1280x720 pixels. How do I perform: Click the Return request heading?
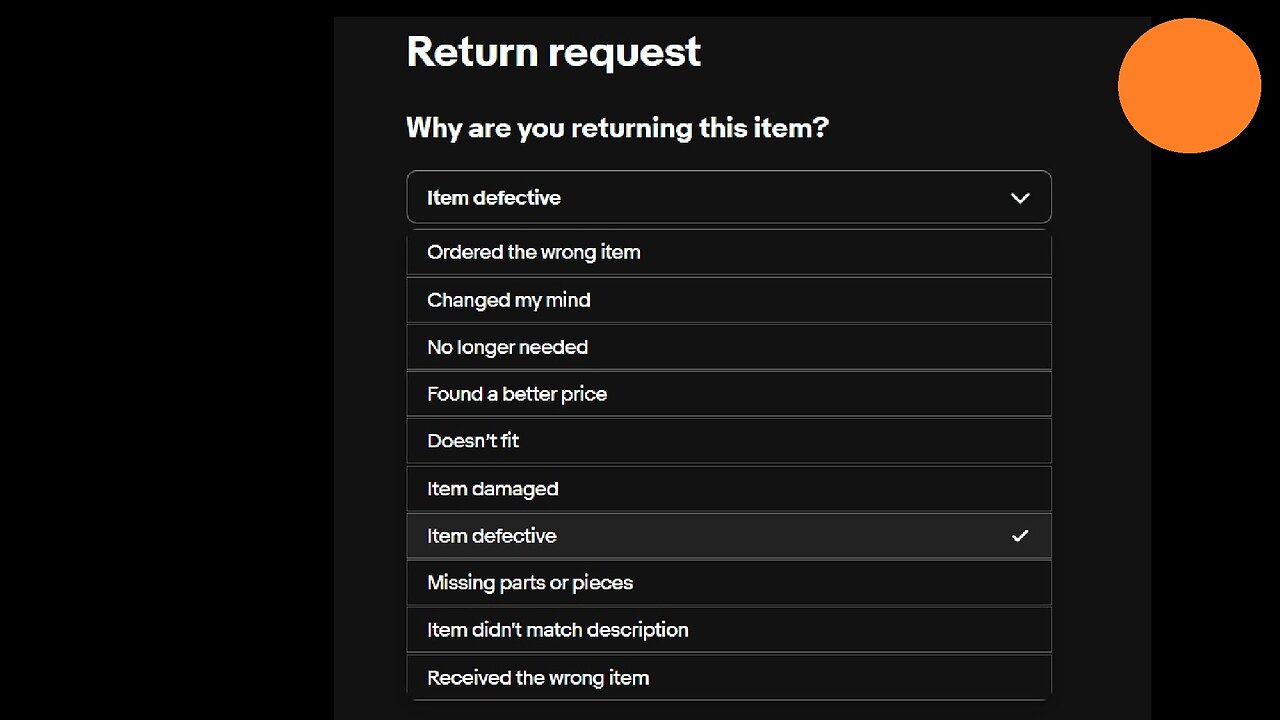pos(553,52)
